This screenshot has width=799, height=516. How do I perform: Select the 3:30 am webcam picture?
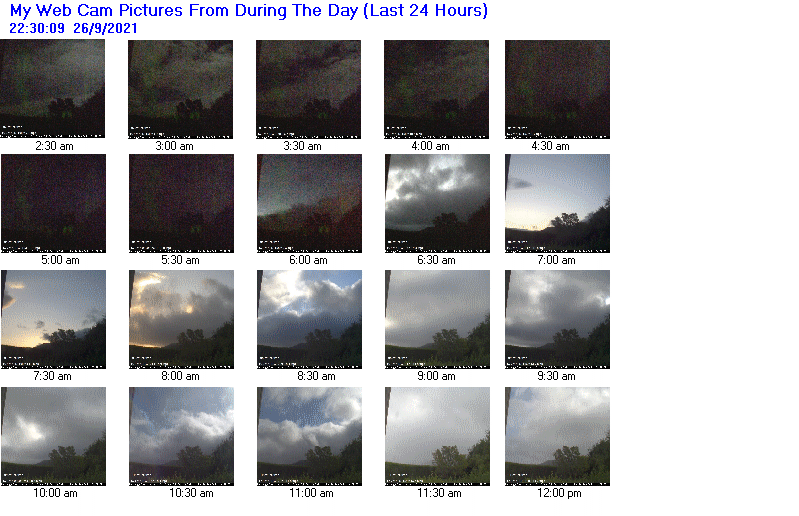[x=308, y=89]
